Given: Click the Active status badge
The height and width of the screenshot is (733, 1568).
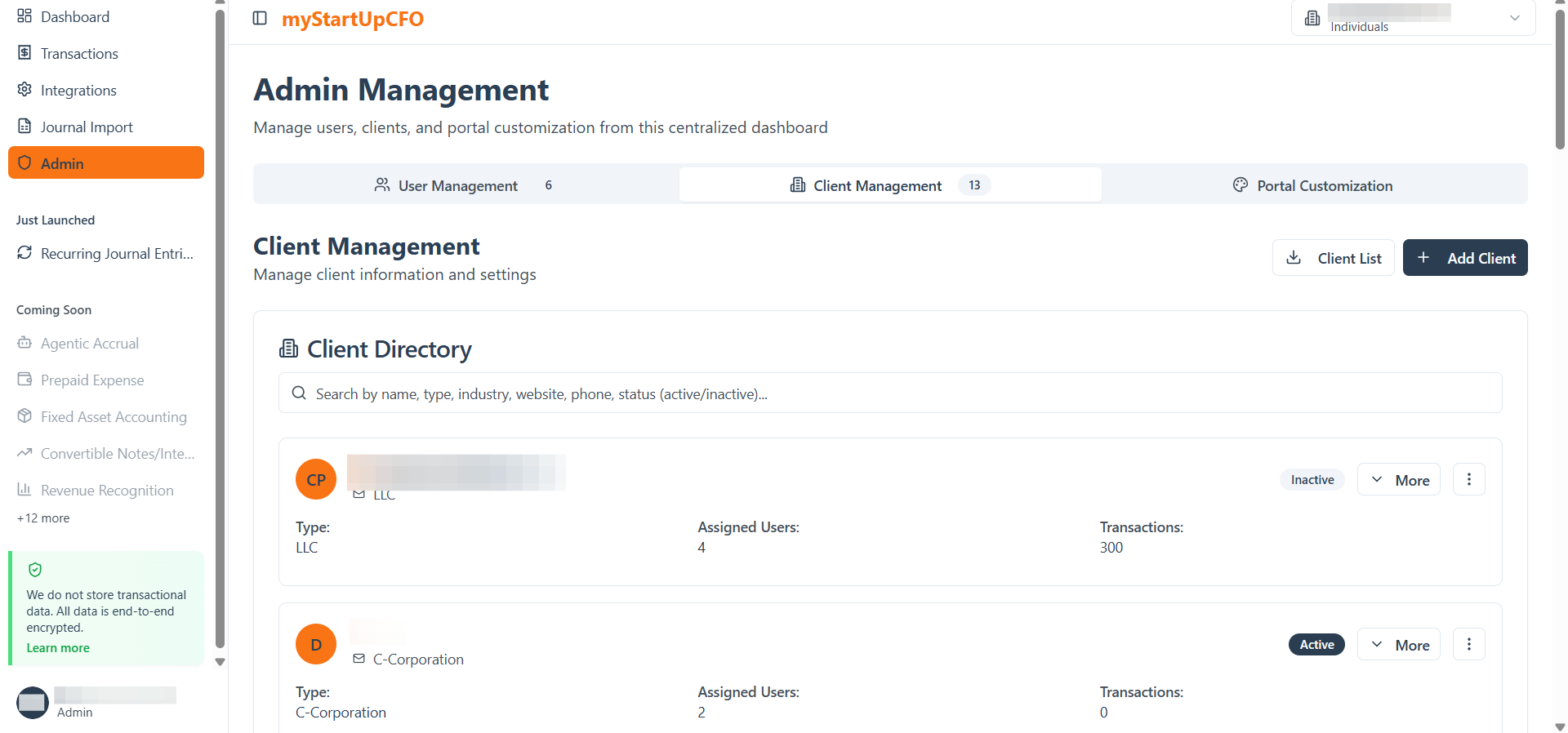Looking at the screenshot, I should click(x=1316, y=644).
